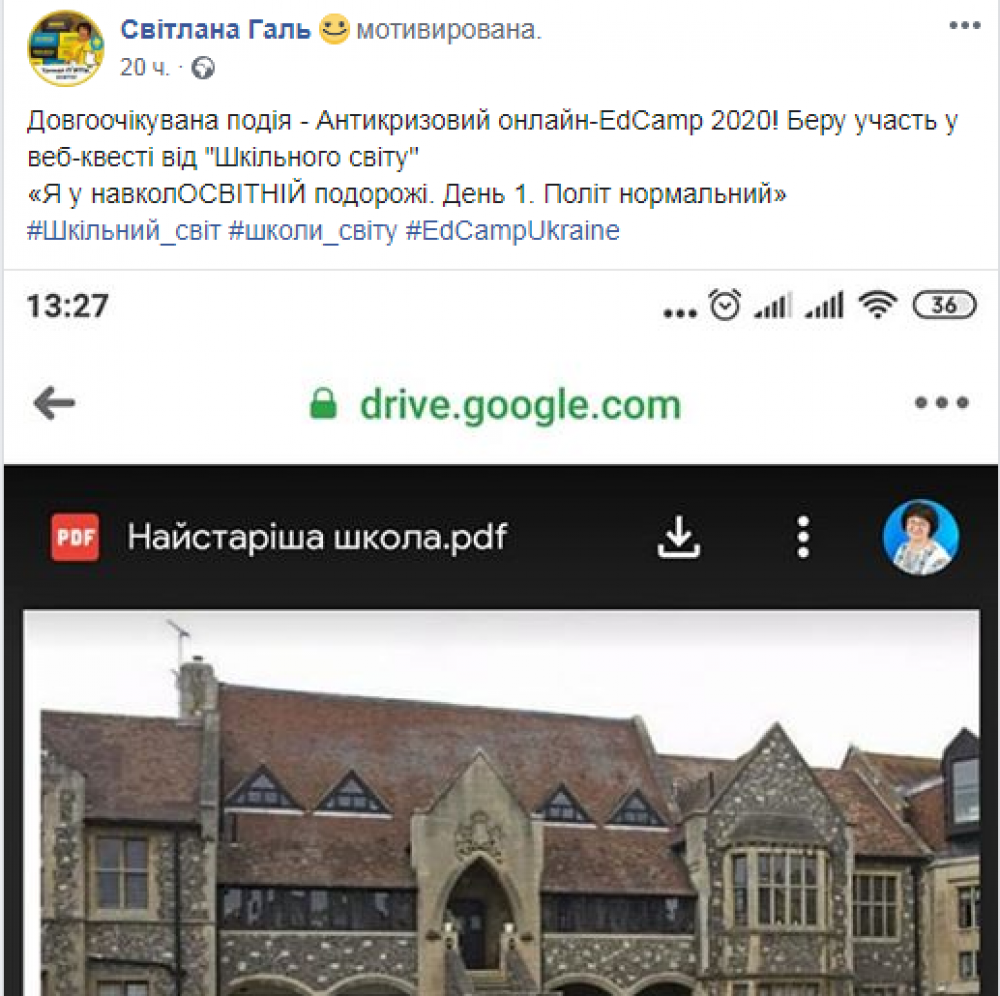Open the 20 ч. post timestamp
Viewport: 1000px width, 996px height.
click(x=145, y=68)
